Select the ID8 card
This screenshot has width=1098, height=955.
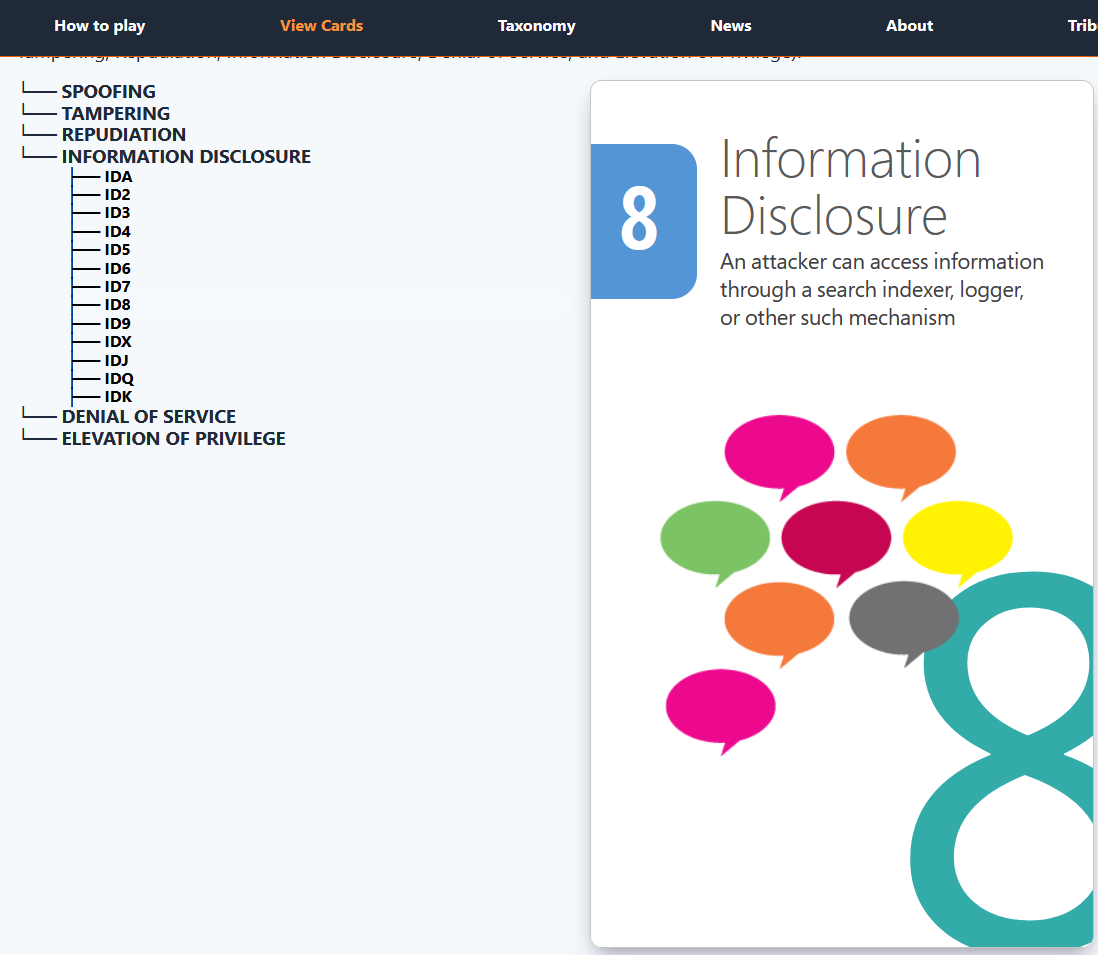click(x=117, y=305)
